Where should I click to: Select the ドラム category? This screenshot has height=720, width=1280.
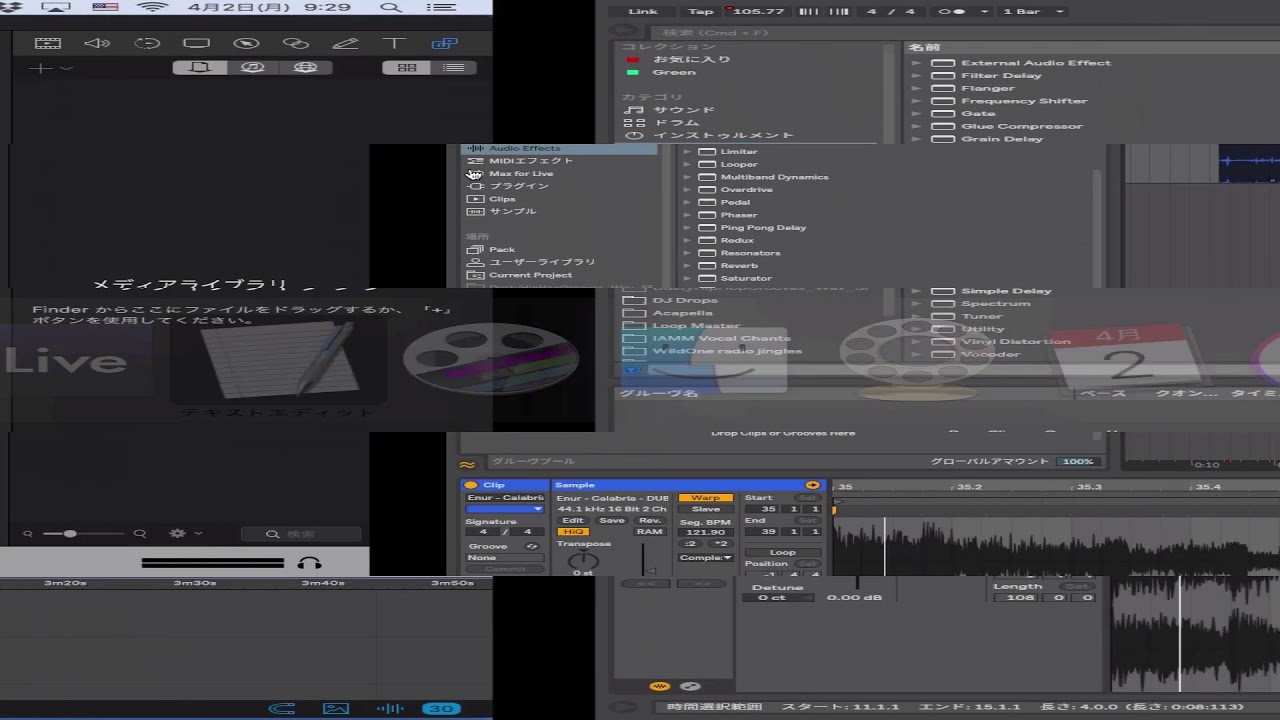click(677, 122)
